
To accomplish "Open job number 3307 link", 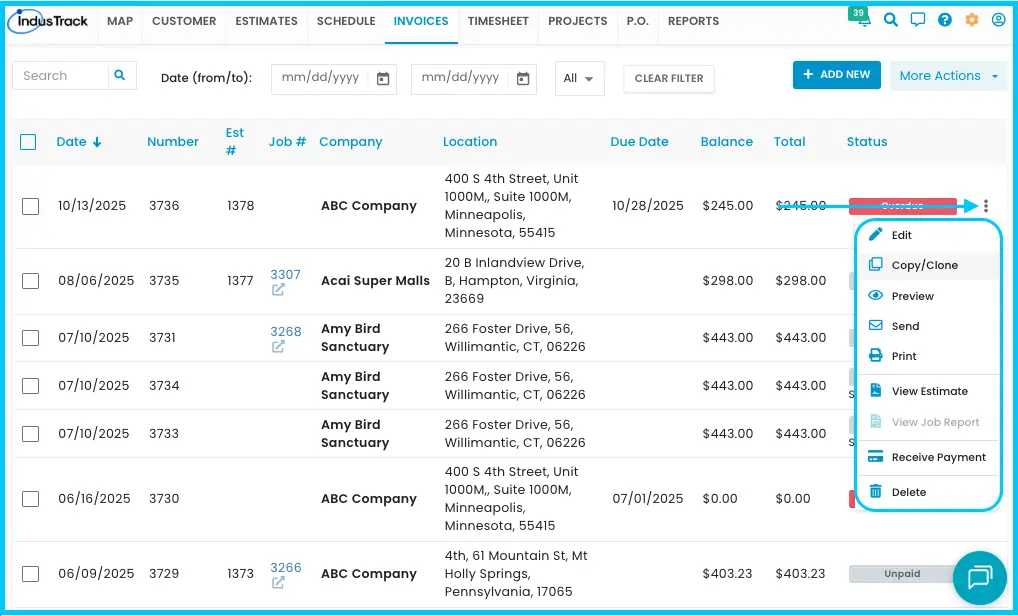I will [x=285, y=274].
